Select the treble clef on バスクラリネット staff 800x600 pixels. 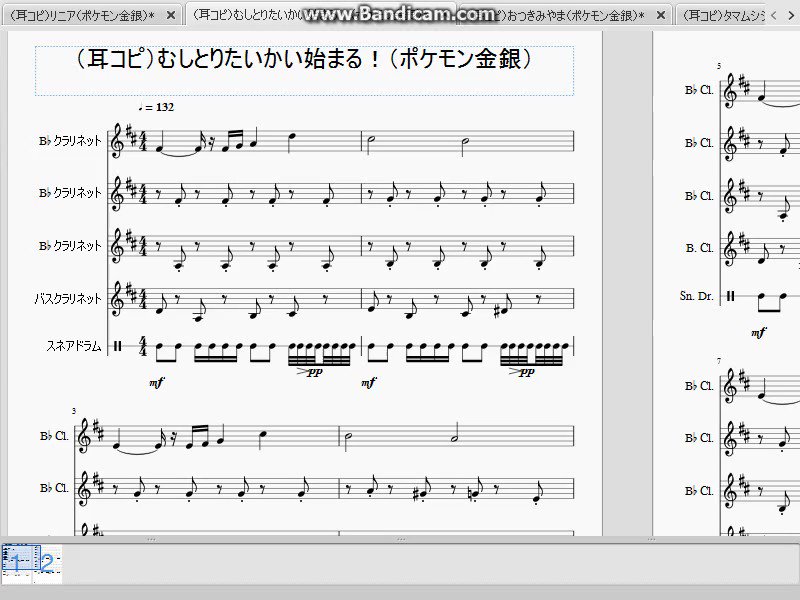point(117,298)
